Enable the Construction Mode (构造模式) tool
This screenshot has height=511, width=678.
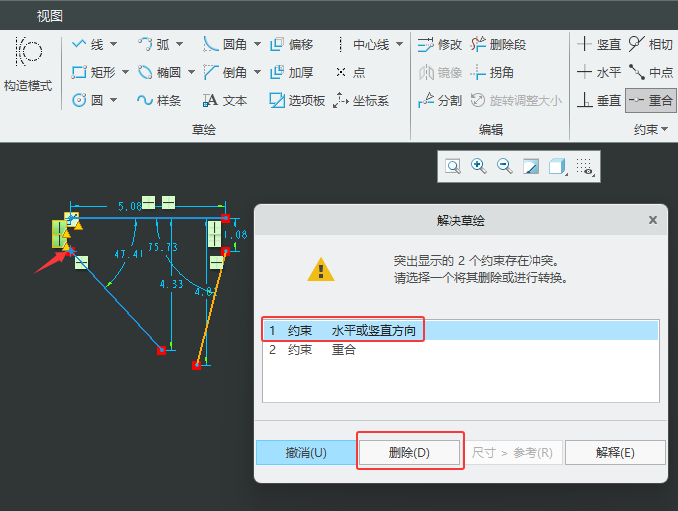28,64
